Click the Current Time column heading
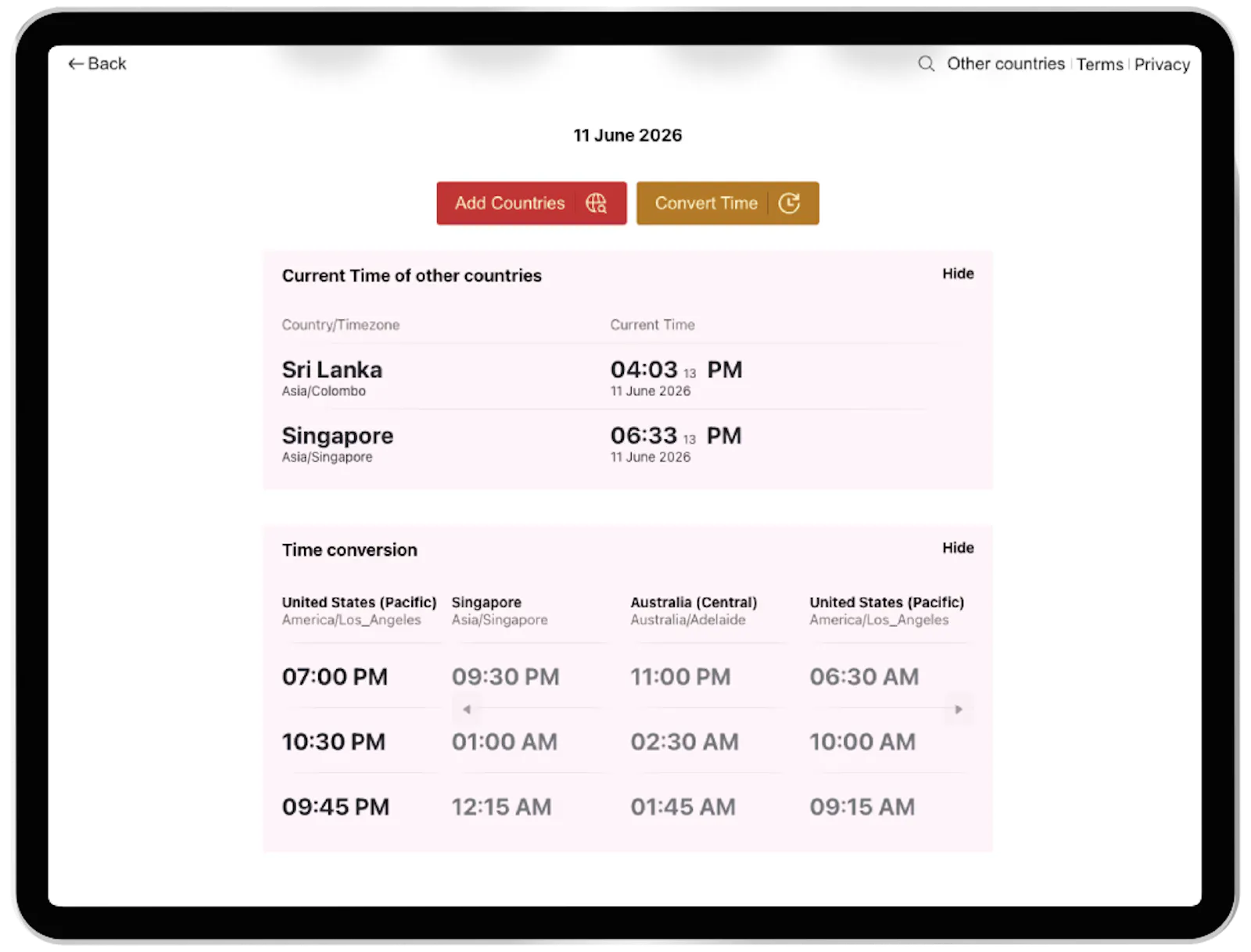Image resolution: width=1251 pixels, height=952 pixels. click(652, 324)
